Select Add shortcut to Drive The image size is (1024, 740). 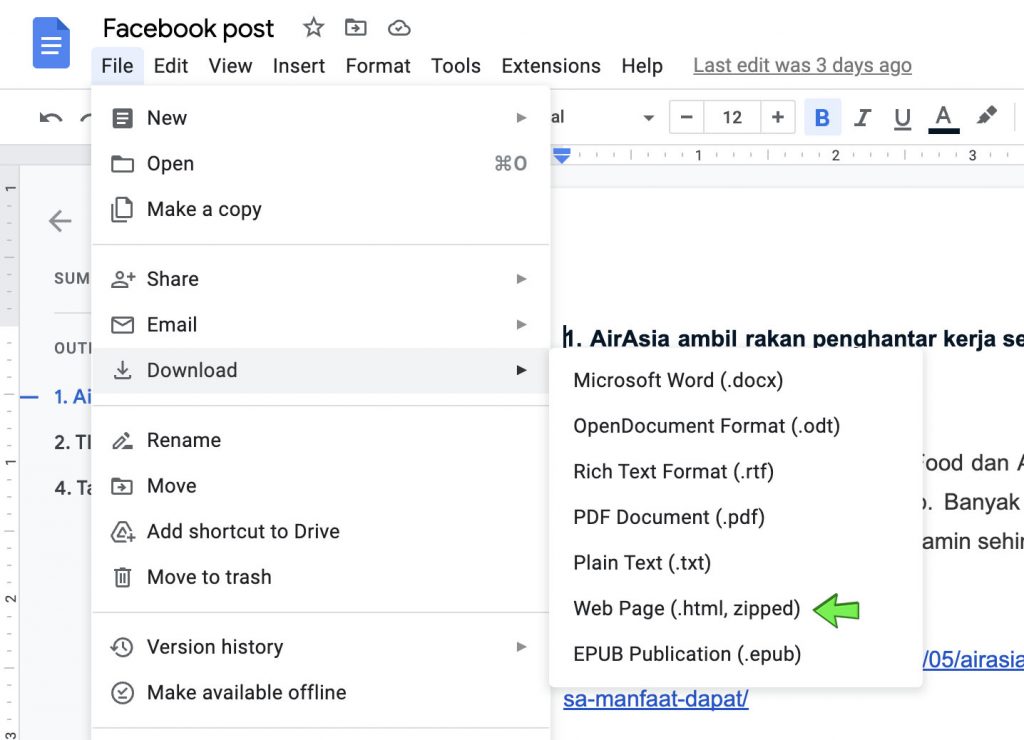point(320,532)
